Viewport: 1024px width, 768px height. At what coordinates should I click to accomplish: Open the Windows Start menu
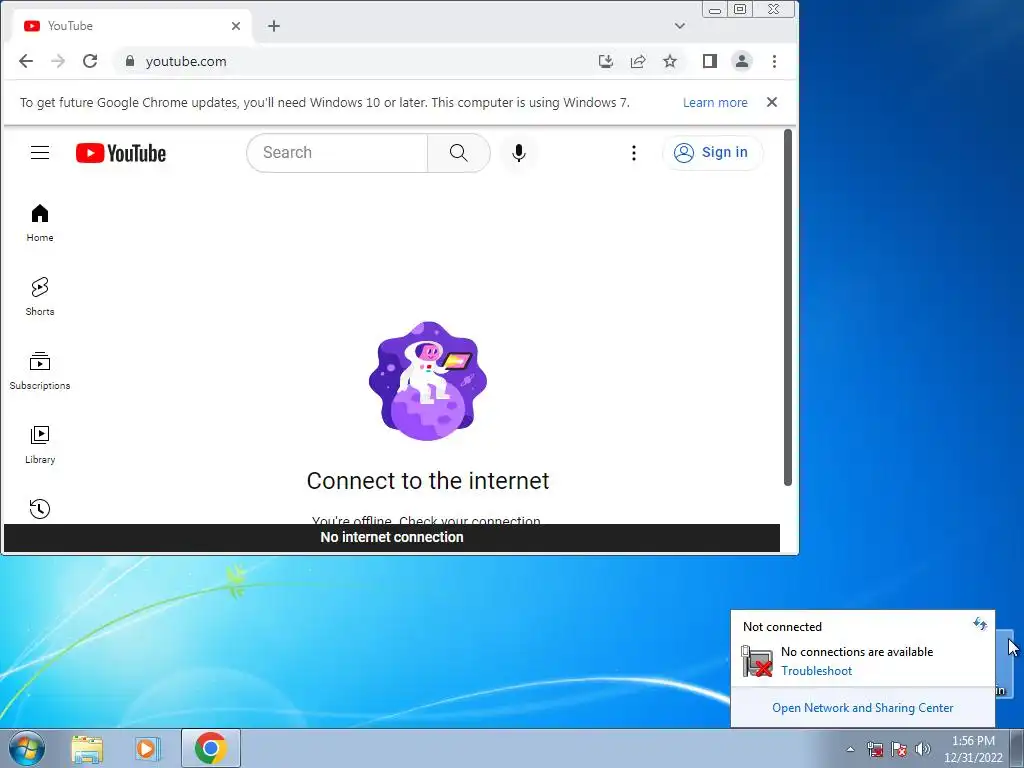(27, 748)
